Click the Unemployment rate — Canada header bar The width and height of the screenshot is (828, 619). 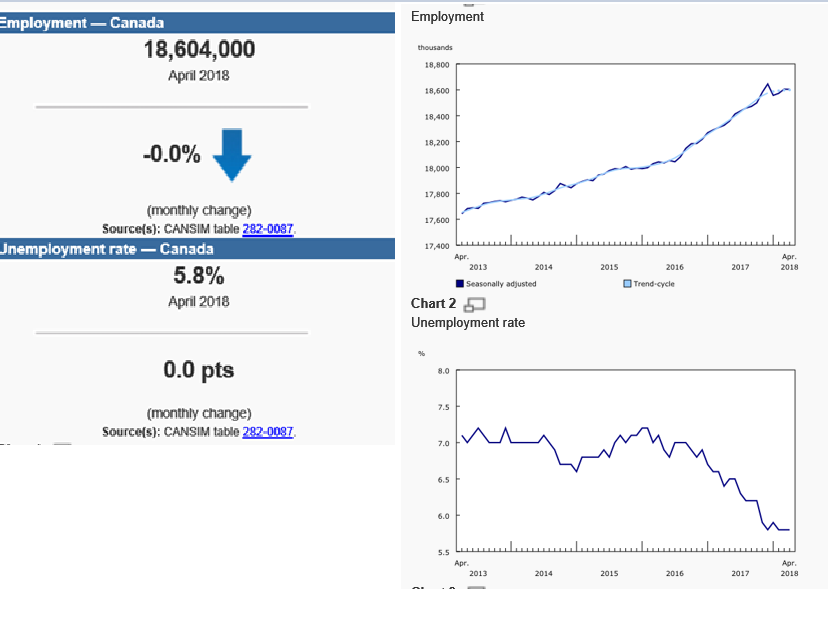[198, 249]
